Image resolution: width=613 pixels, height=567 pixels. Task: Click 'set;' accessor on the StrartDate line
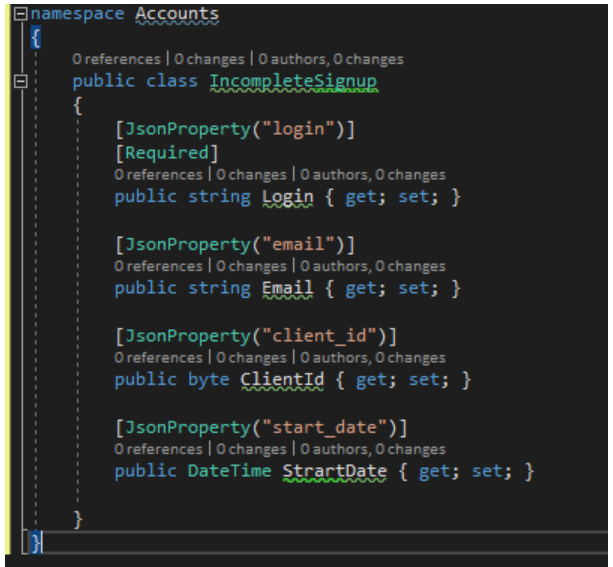(492, 471)
